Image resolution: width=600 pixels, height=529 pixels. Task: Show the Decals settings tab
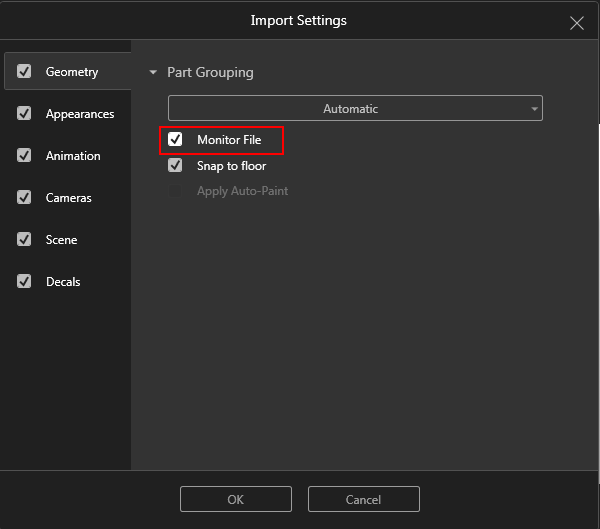tap(63, 282)
